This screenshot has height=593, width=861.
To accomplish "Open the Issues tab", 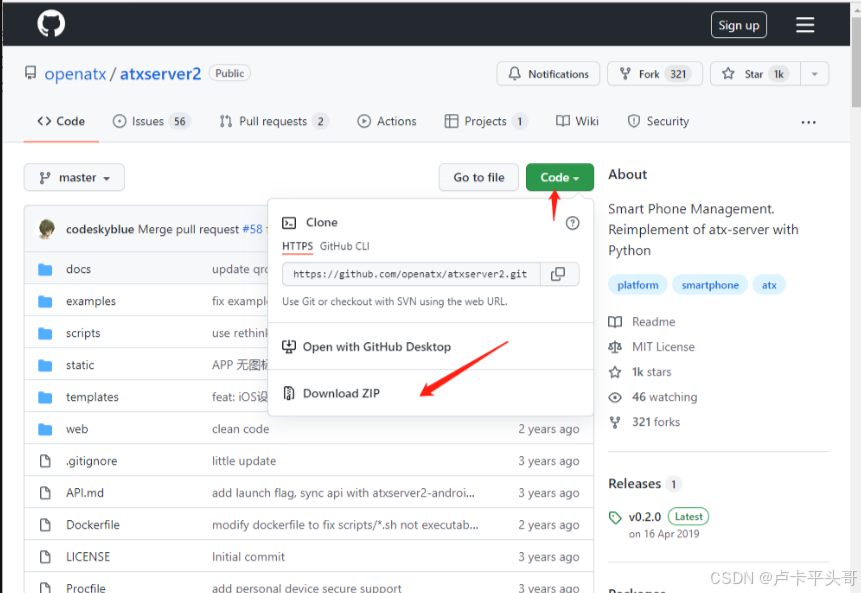I will [x=151, y=121].
